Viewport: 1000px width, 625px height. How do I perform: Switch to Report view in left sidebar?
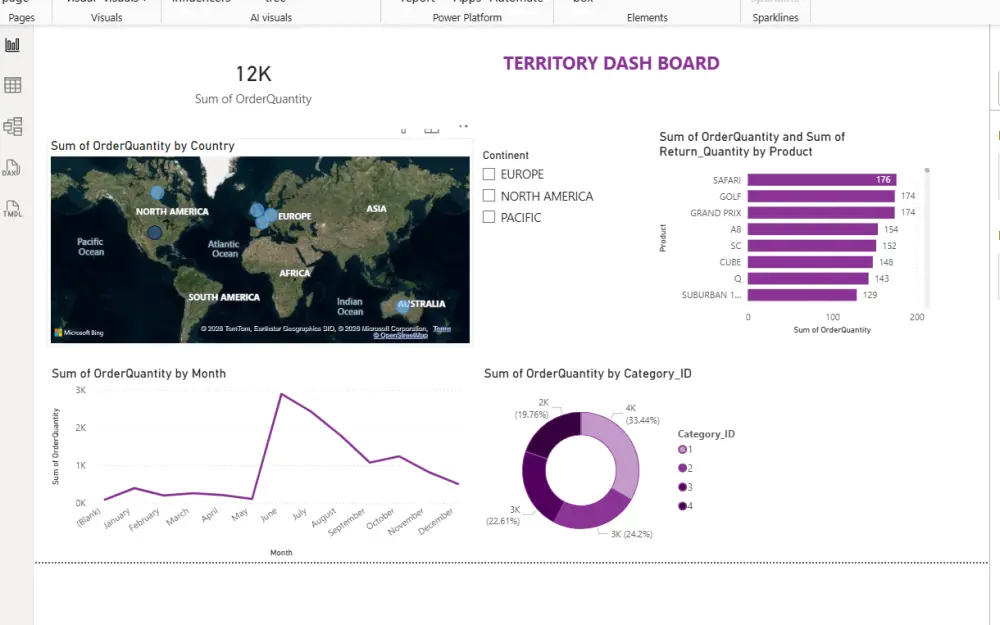(x=12, y=45)
